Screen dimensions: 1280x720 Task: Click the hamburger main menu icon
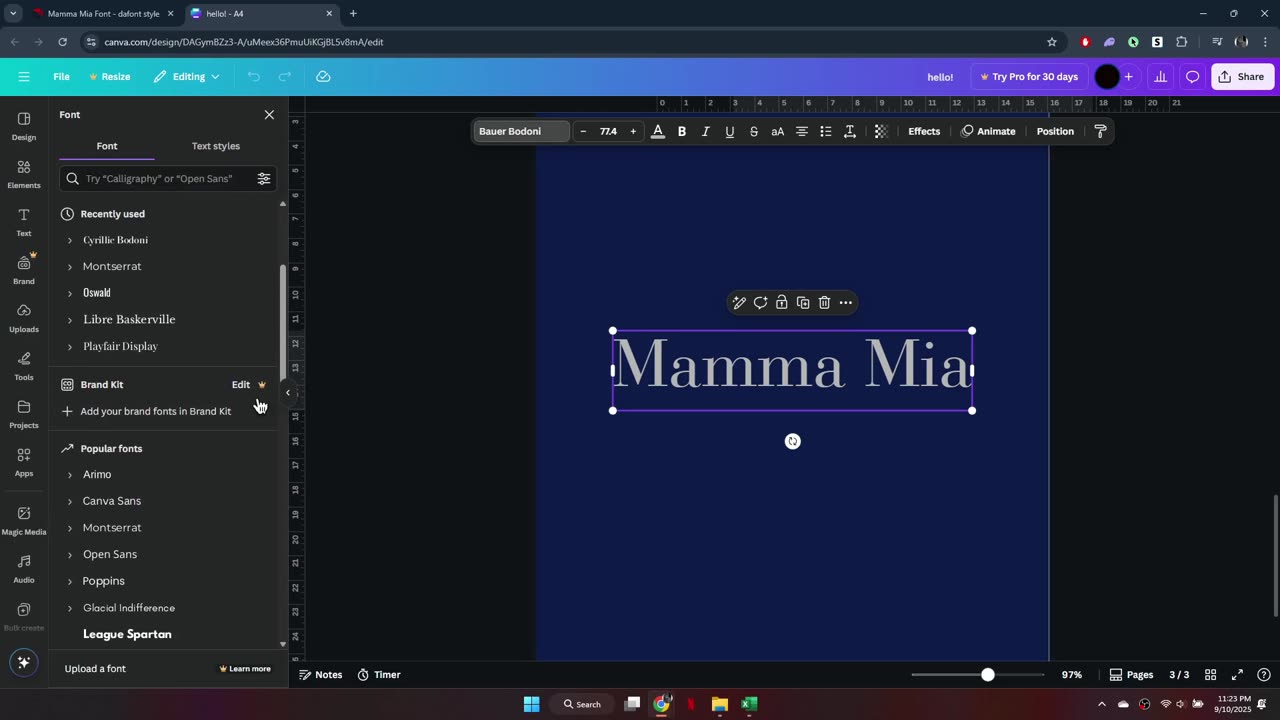(x=23, y=77)
